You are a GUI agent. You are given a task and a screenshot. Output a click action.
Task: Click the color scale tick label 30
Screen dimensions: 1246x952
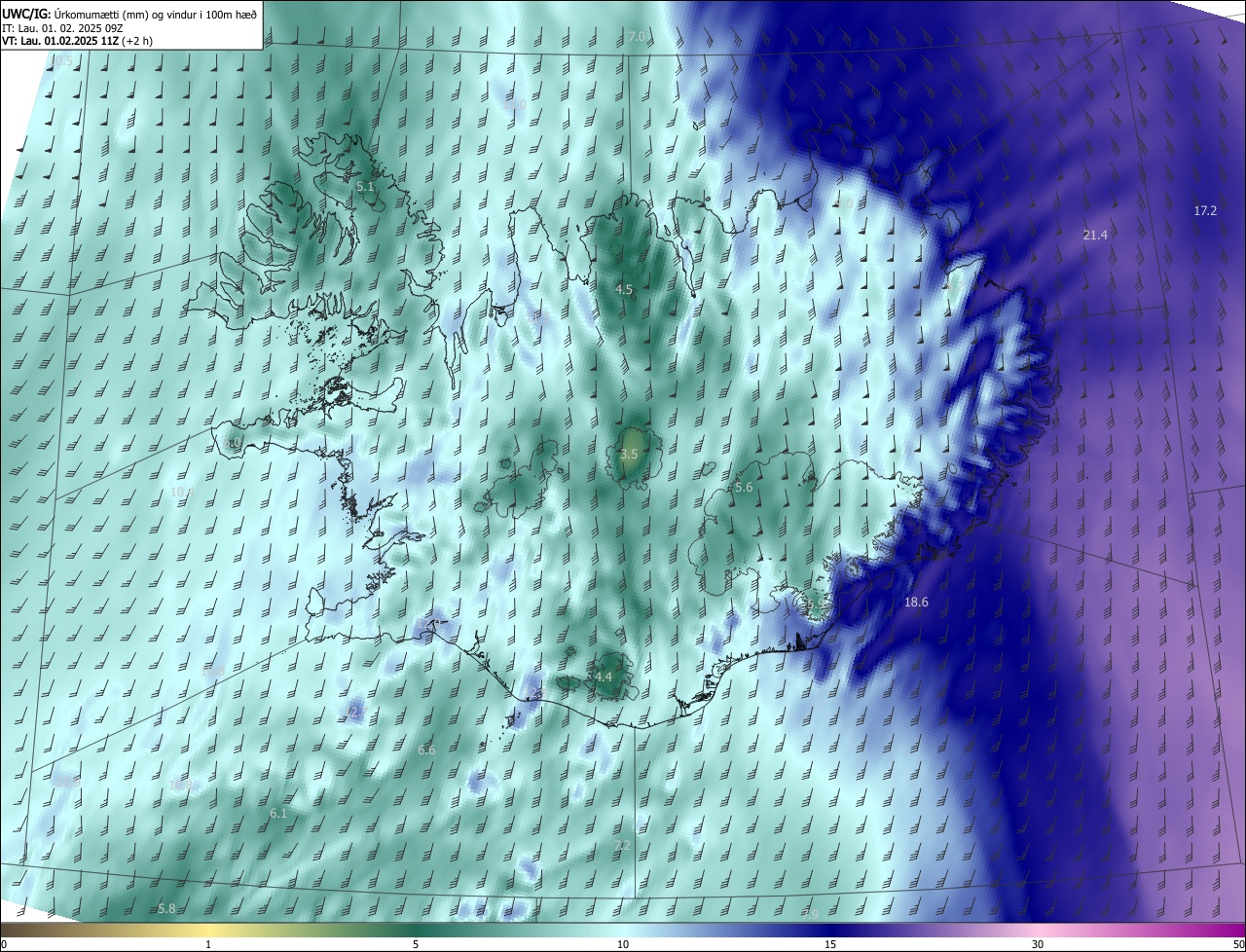(1038, 944)
